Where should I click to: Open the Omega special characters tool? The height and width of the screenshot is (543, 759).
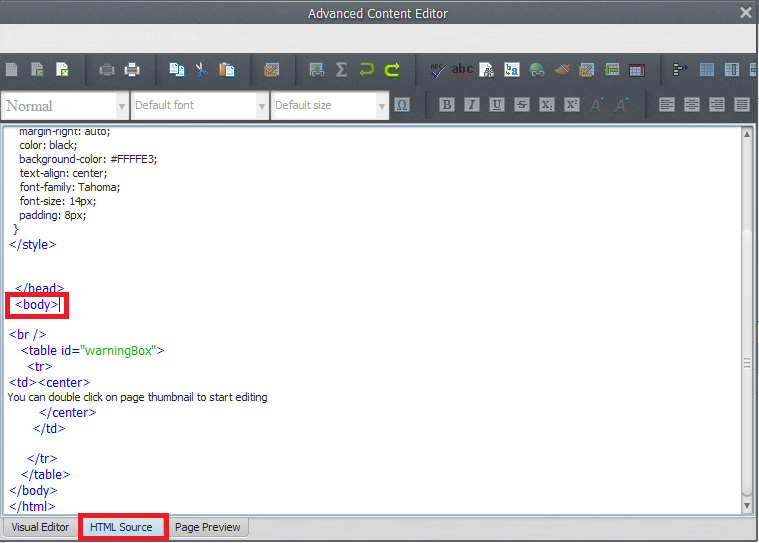[402, 105]
